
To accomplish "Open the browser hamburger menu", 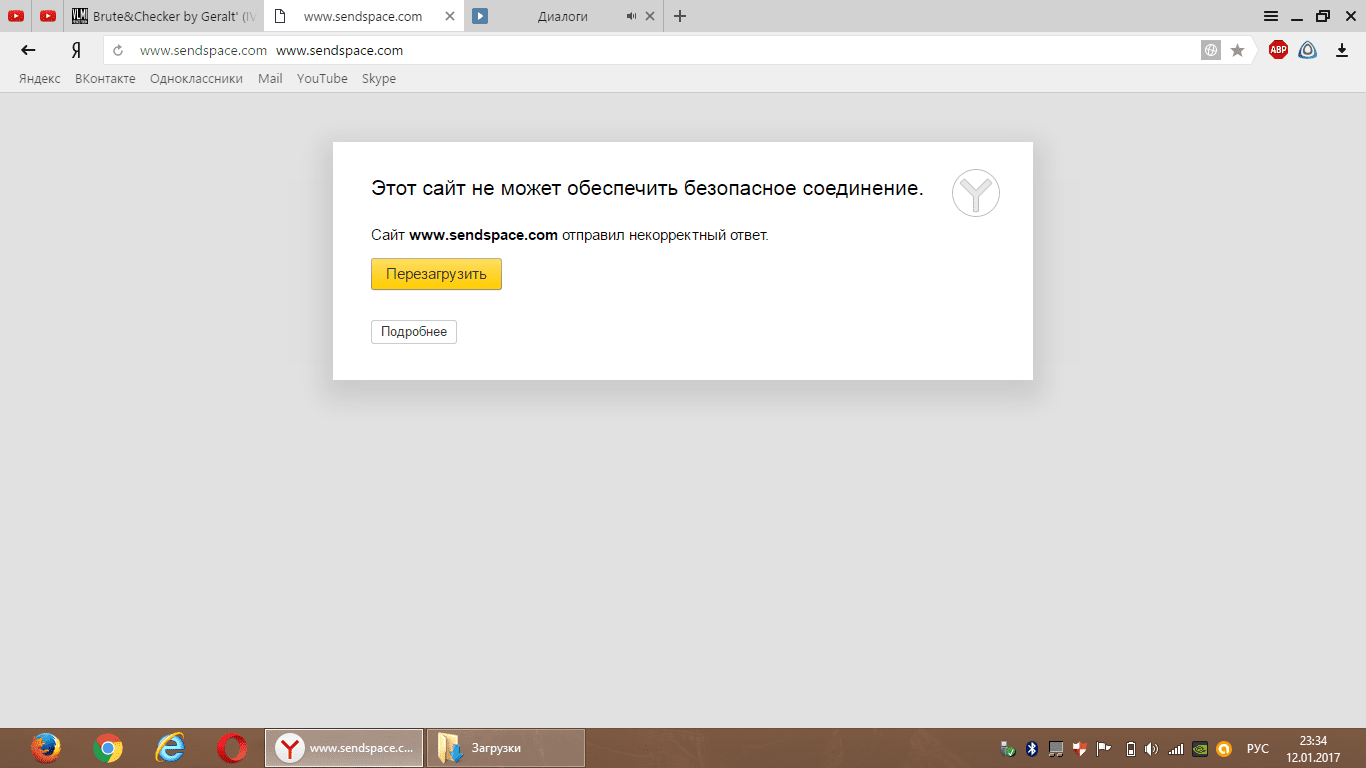I will click(x=1271, y=16).
